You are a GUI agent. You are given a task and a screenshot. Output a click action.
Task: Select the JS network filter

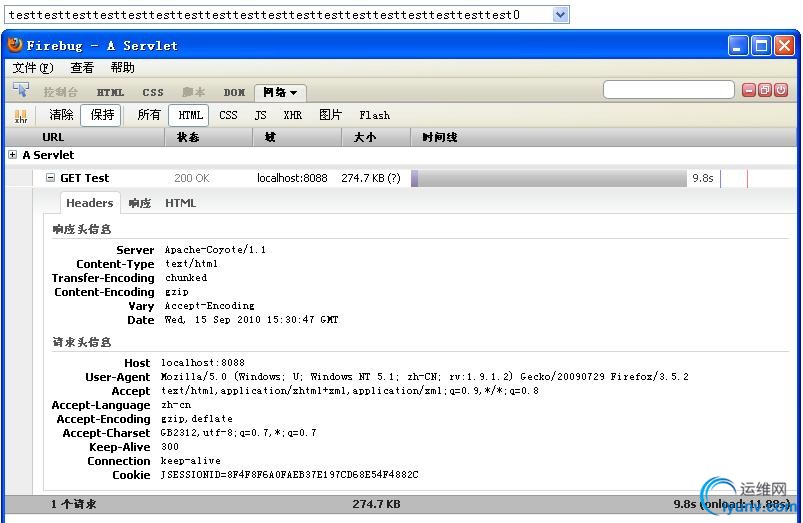(x=260, y=115)
